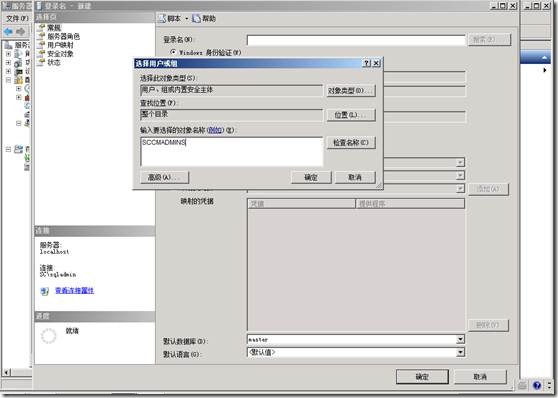Click the 对象类型(O)... button
Image resolution: width=558 pixels, height=398 pixels.
pyautogui.click(x=351, y=90)
